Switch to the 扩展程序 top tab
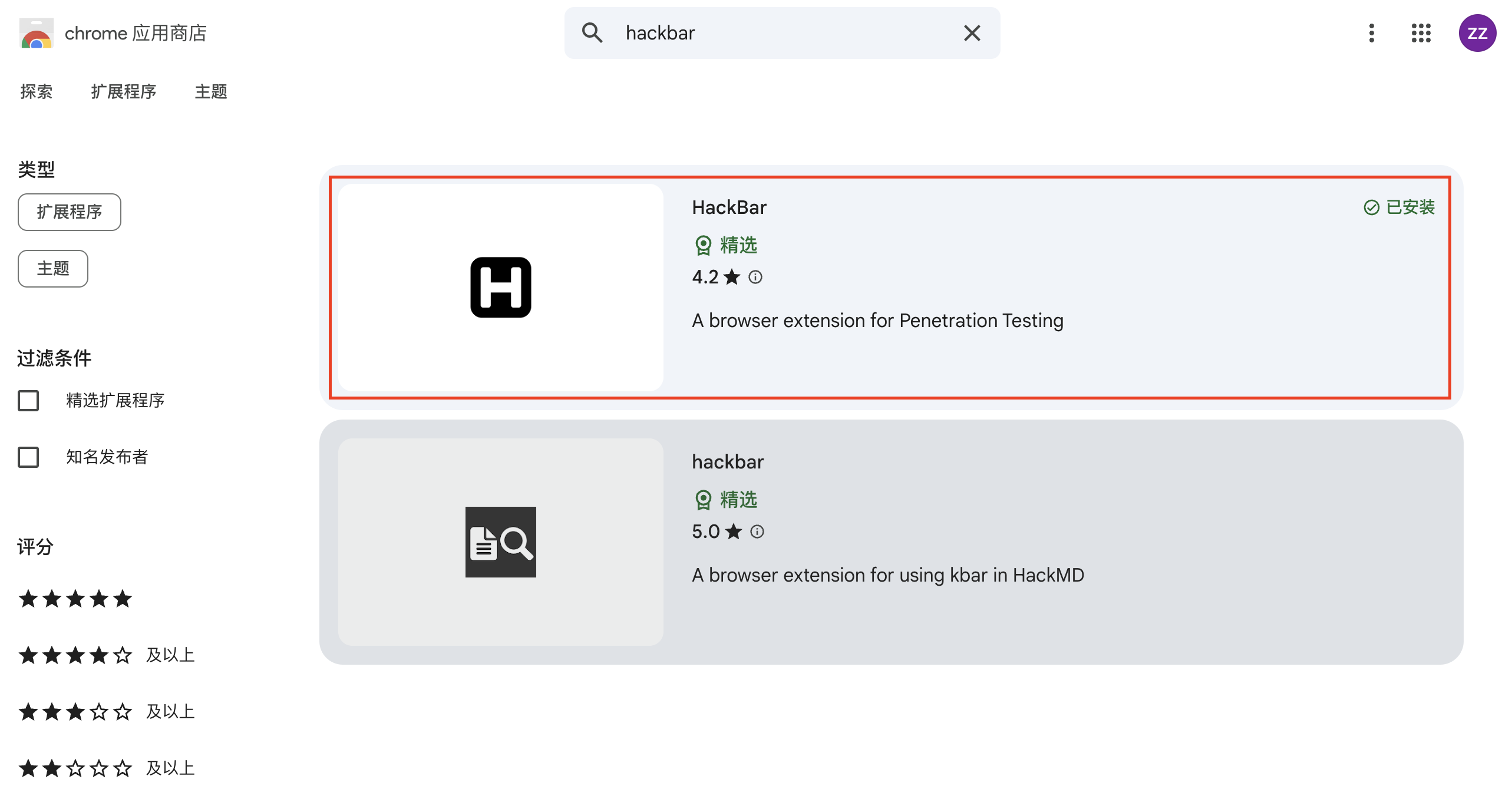 pyautogui.click(x=124, y=92)
